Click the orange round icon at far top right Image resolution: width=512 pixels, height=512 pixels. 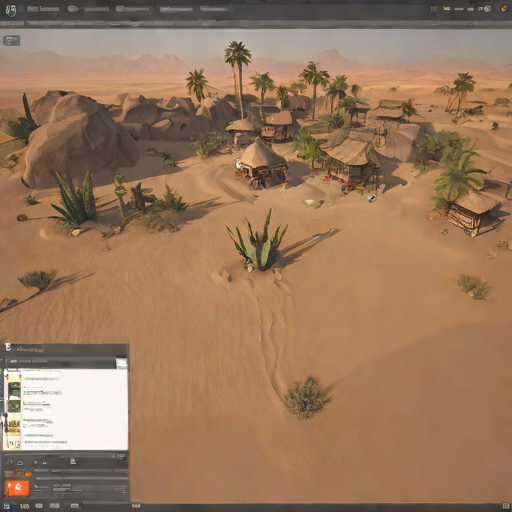click(x=504, y=9)
